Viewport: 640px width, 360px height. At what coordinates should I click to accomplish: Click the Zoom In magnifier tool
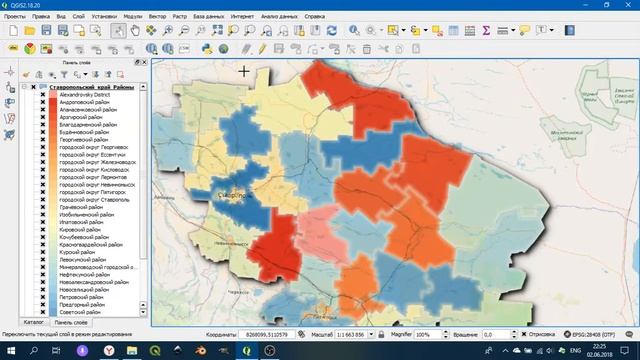click(168, 31)
